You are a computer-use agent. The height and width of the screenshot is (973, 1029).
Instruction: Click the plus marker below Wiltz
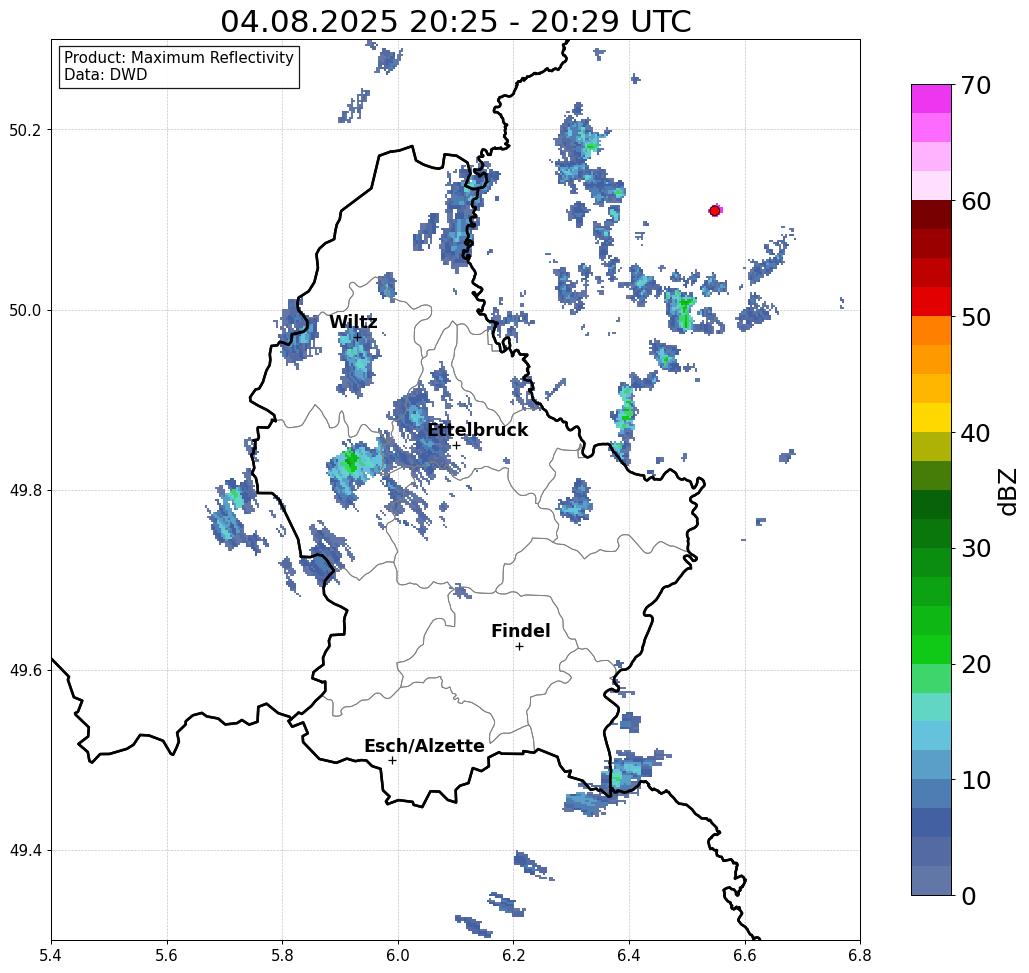tap(358, 337)
